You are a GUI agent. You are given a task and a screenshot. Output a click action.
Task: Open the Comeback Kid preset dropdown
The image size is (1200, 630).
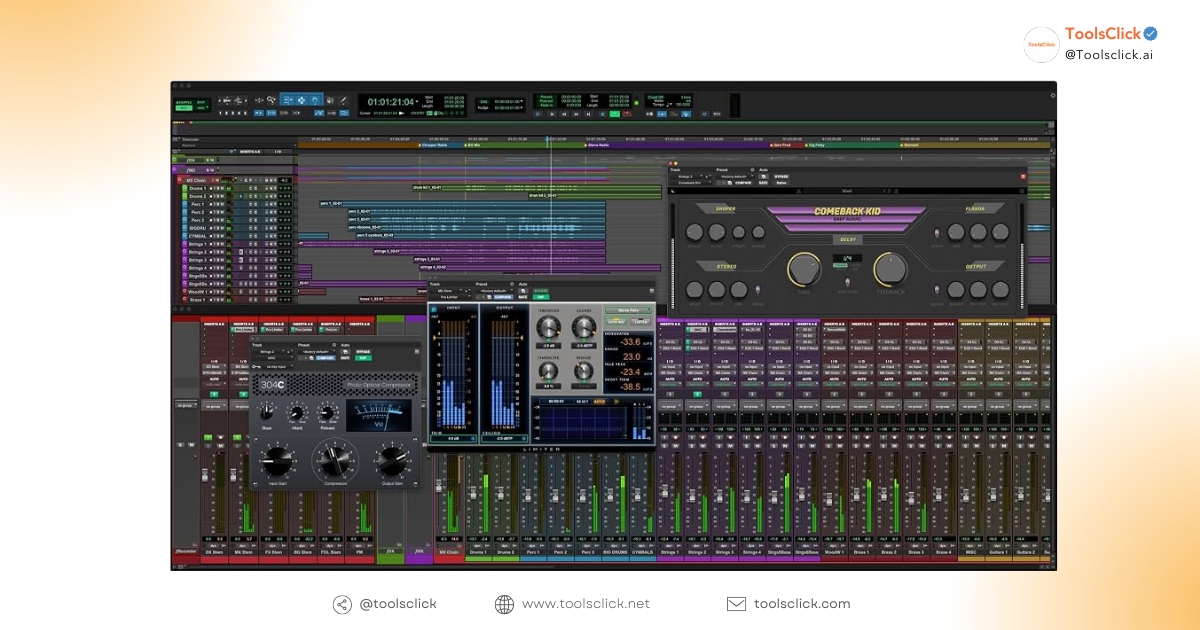(x=735, y=177)
